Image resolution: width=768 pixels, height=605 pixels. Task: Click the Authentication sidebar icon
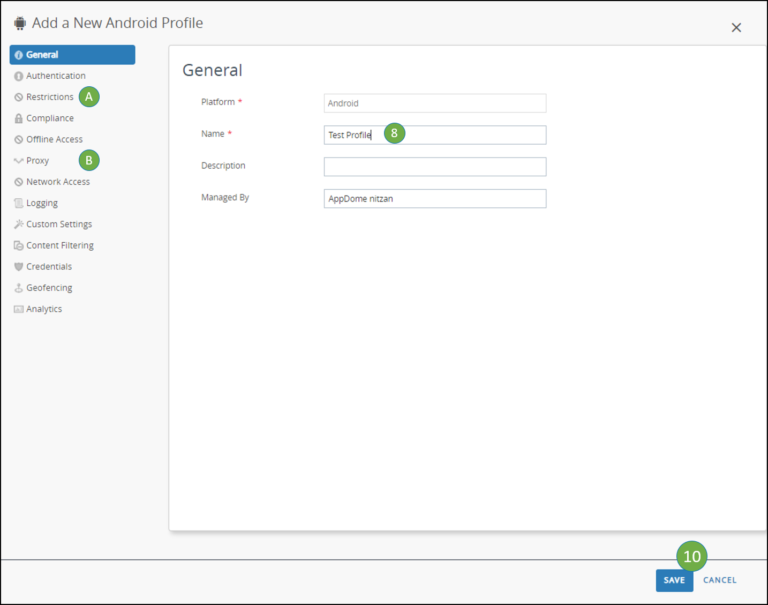(x=18, y=76)
